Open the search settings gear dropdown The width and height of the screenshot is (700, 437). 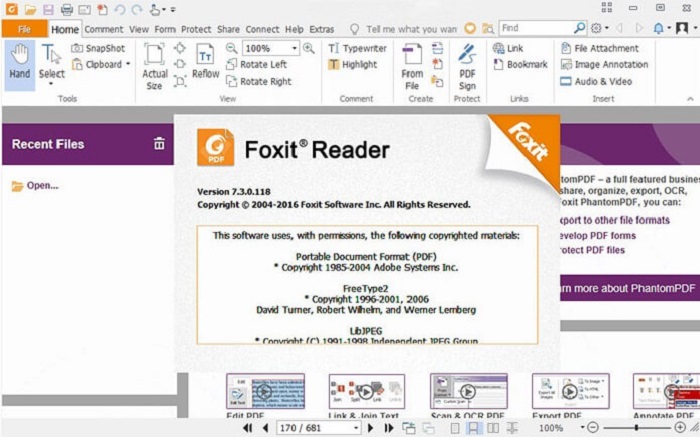point(600,28)
